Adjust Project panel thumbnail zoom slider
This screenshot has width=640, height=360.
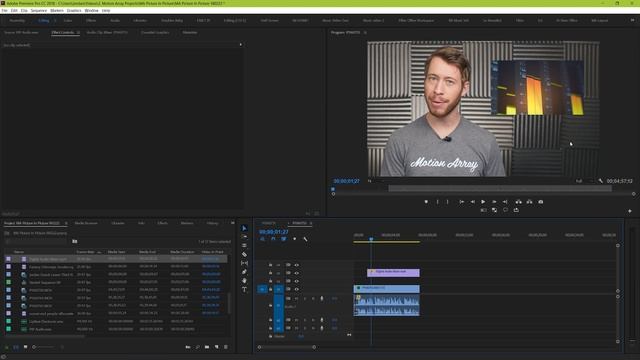tap(43, 347)
